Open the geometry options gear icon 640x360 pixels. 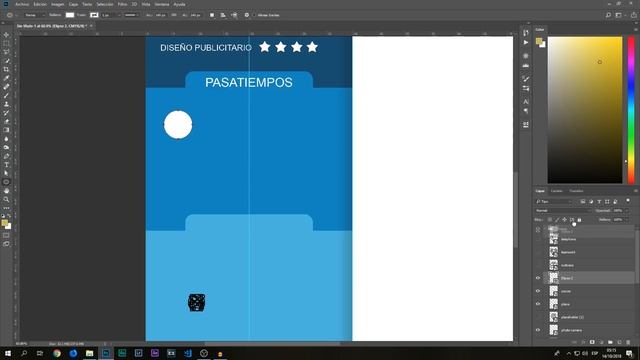[247, 15]
